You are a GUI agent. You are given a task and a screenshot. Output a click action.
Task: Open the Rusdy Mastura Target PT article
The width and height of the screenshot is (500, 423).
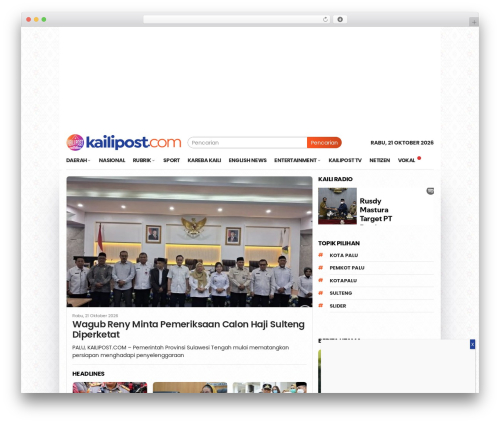click(x=376, y=210)
